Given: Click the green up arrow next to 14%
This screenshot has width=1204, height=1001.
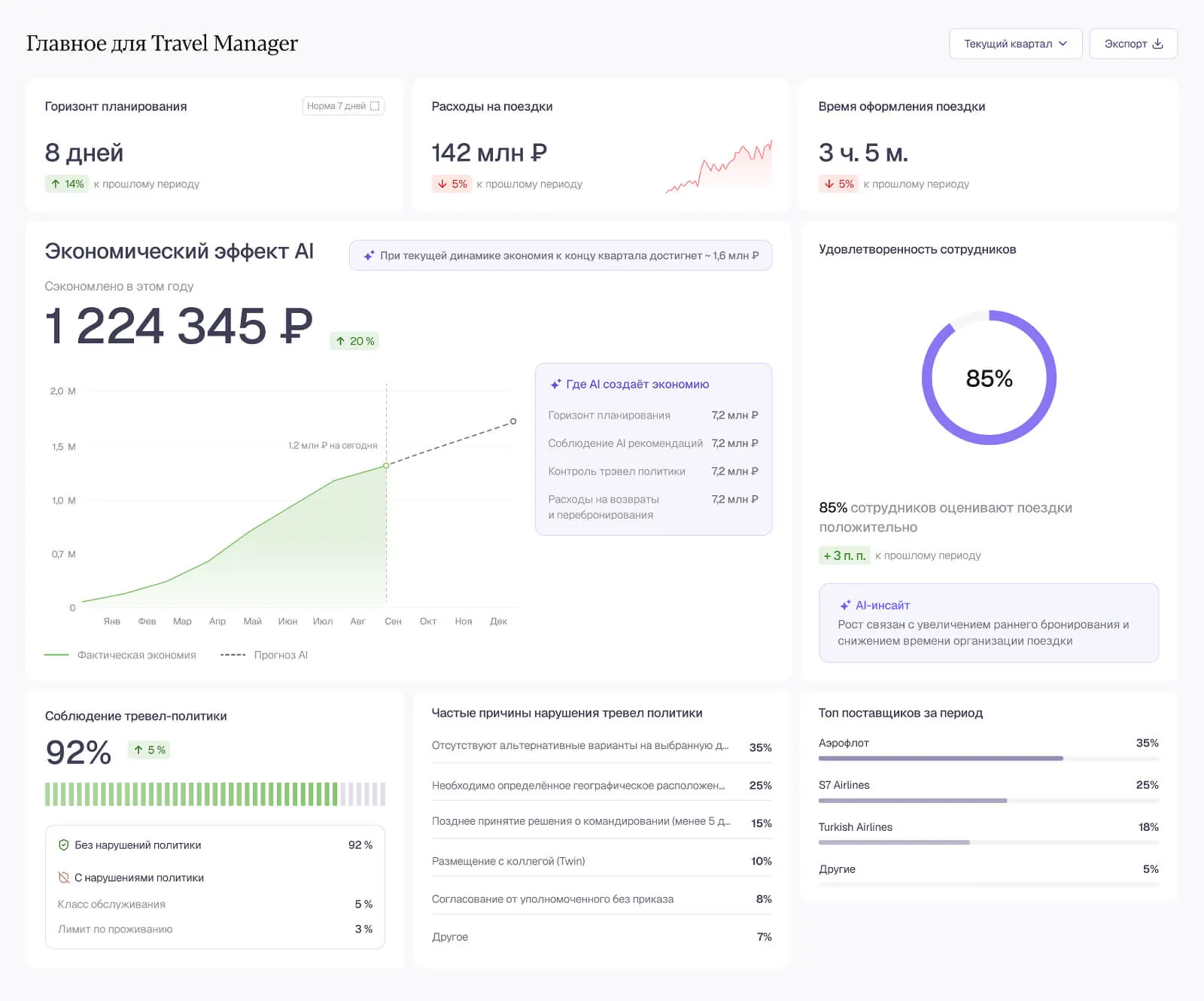Looking at the screenshot, I should point(56,184).
